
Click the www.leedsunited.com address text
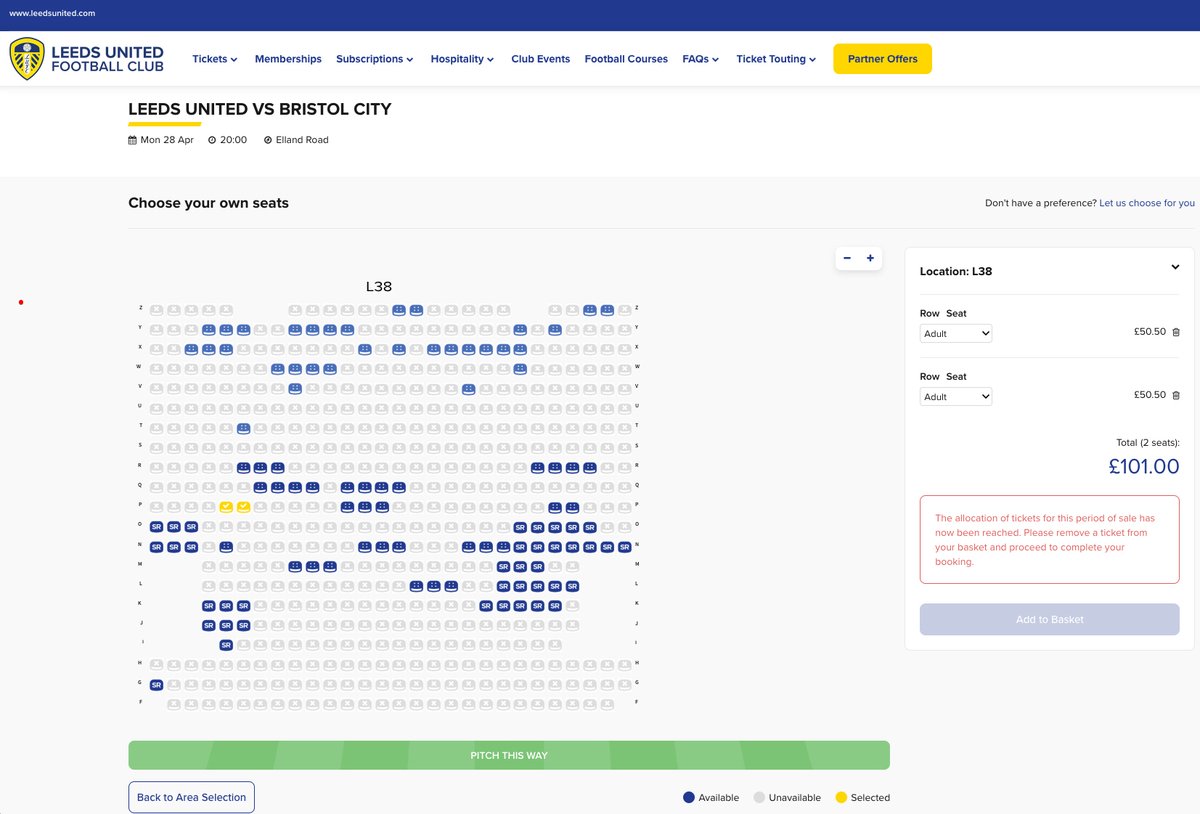click(52, 13)
